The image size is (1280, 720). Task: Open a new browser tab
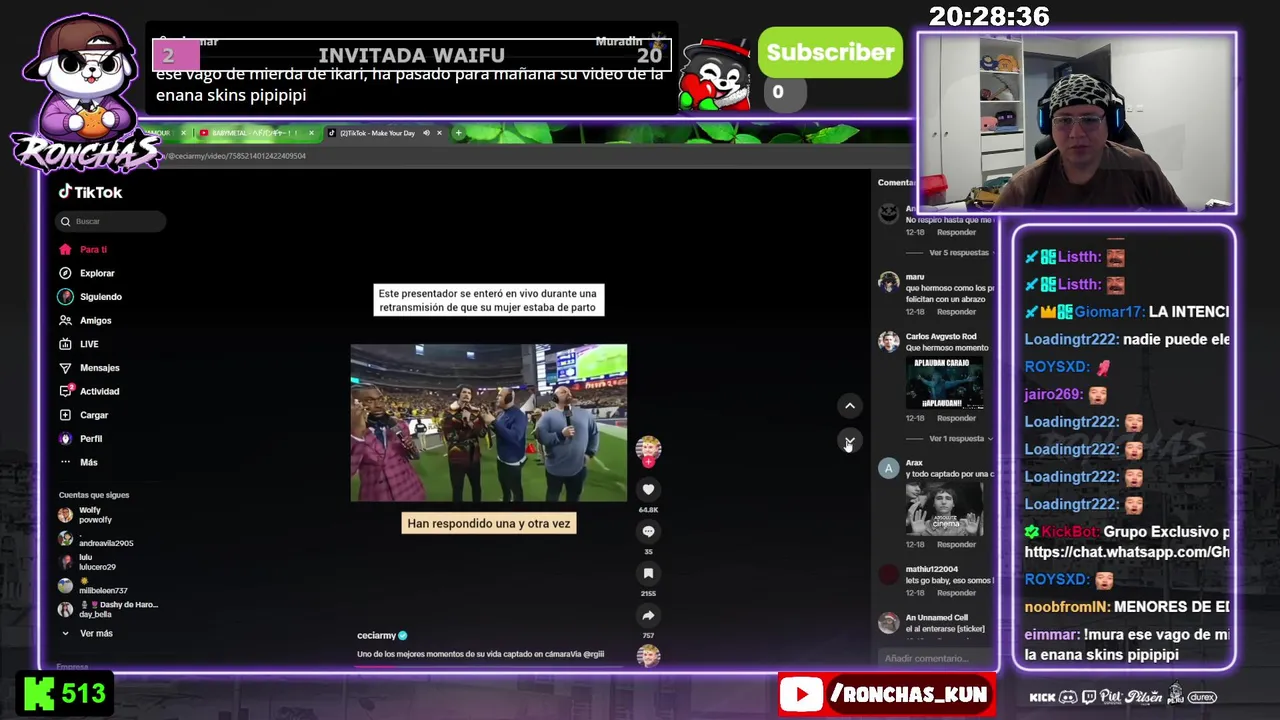click(458, 133)
